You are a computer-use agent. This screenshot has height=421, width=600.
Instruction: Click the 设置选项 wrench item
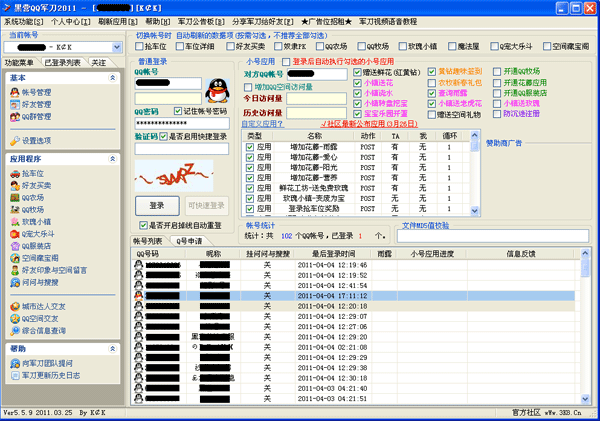tap(36, 141)
